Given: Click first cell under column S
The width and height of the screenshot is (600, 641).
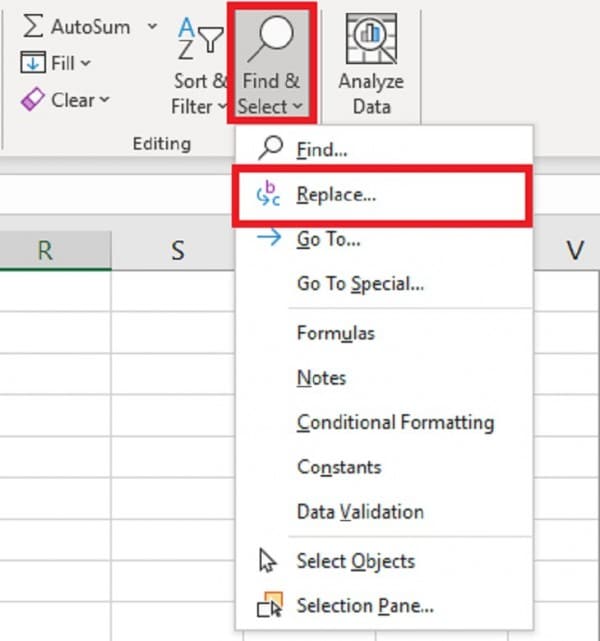Looking at the screenshot, I should pyautogui.click(x=173, y=291).
